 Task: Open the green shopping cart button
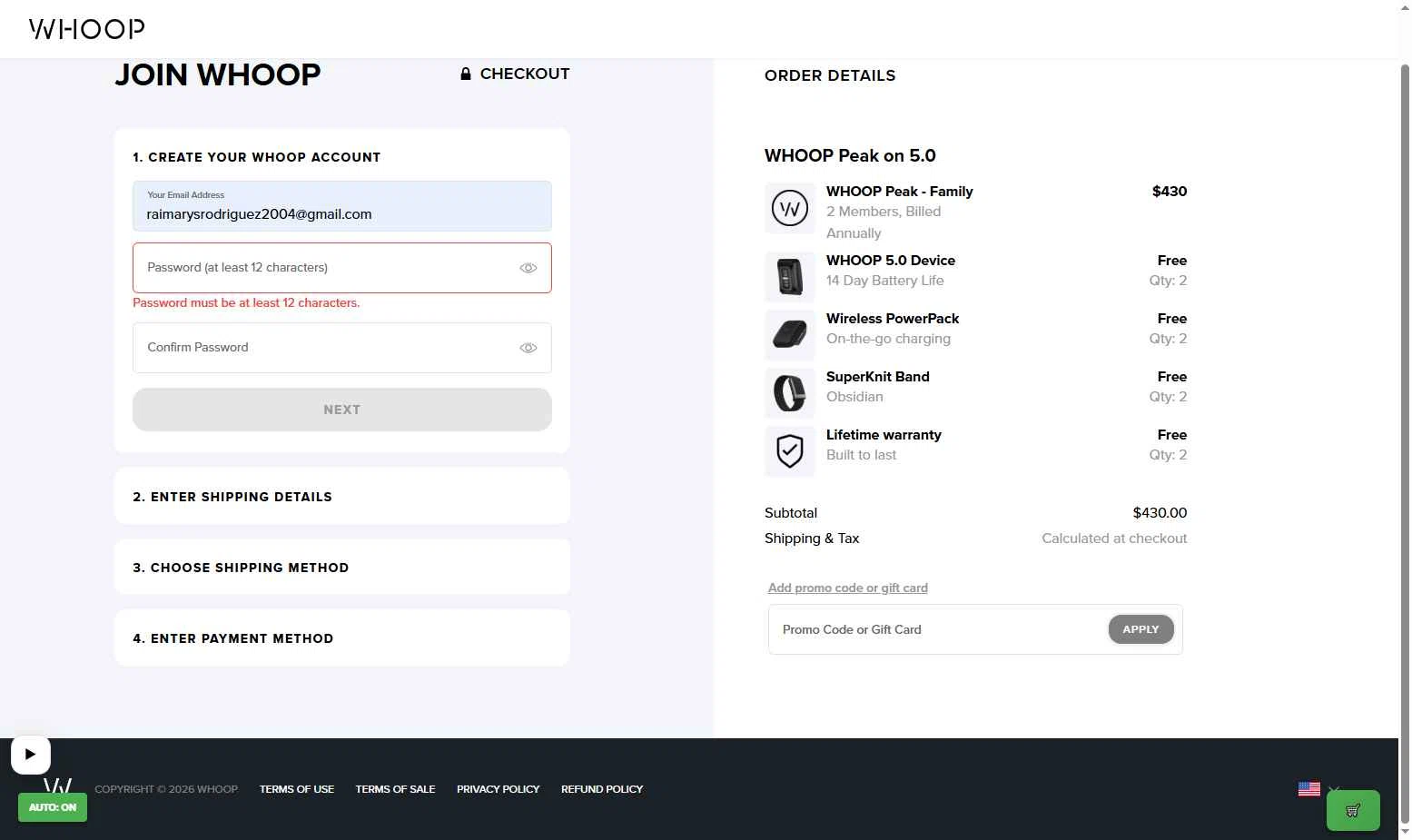pyautogui.click(x=1353, y=810)
